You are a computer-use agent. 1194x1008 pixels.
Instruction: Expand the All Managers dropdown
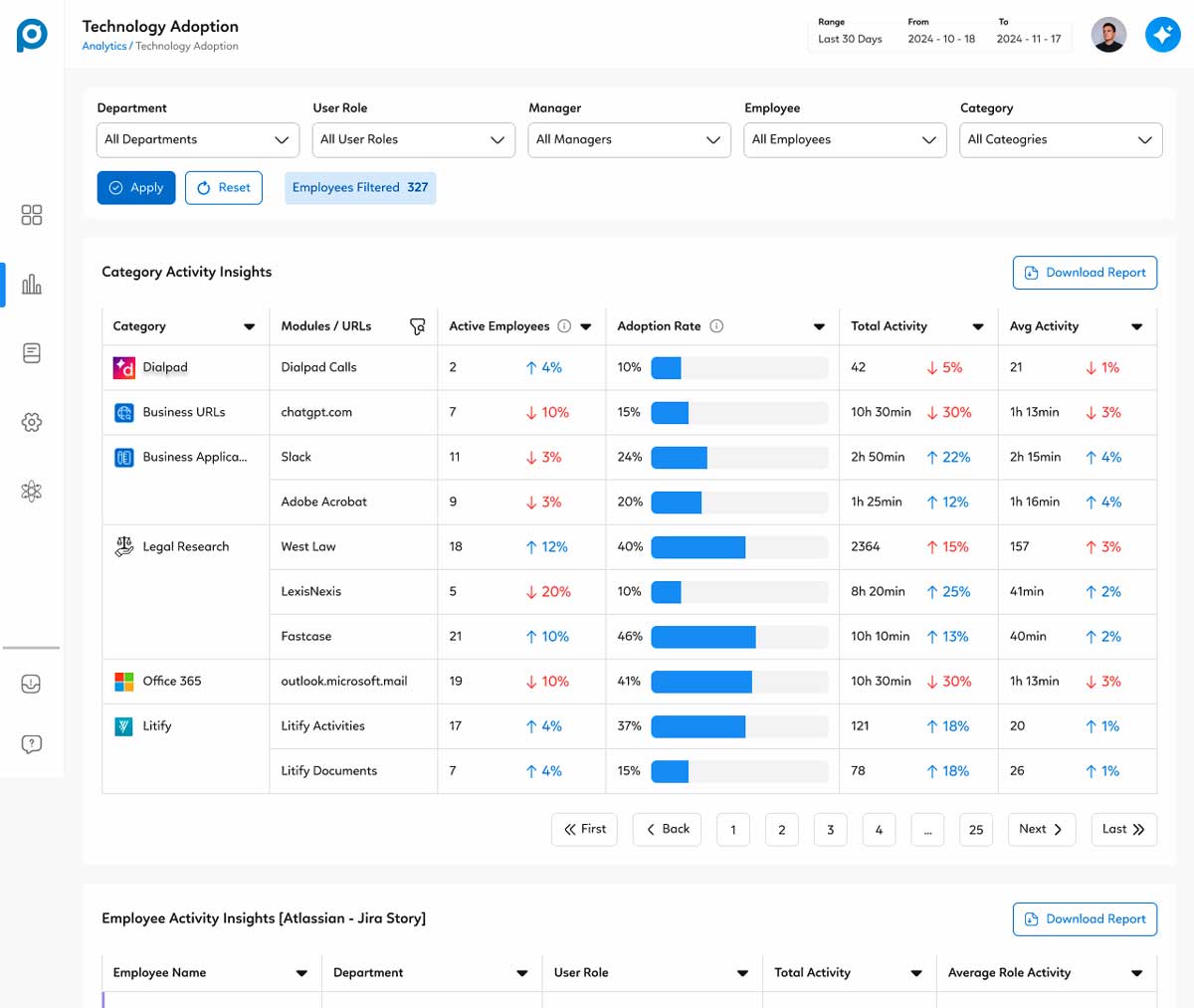(629, 139)
